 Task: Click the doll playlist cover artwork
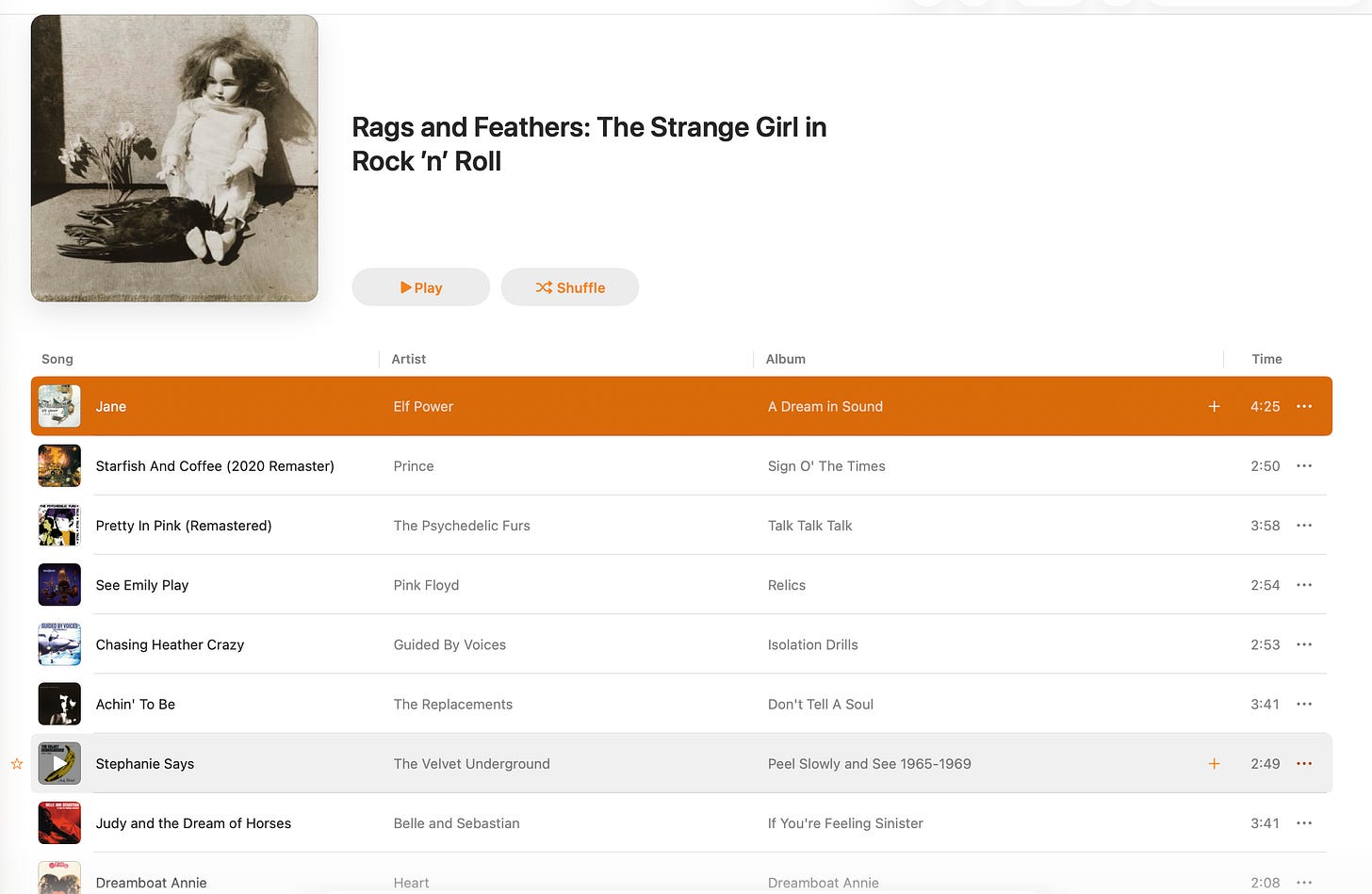click(174, 158)
